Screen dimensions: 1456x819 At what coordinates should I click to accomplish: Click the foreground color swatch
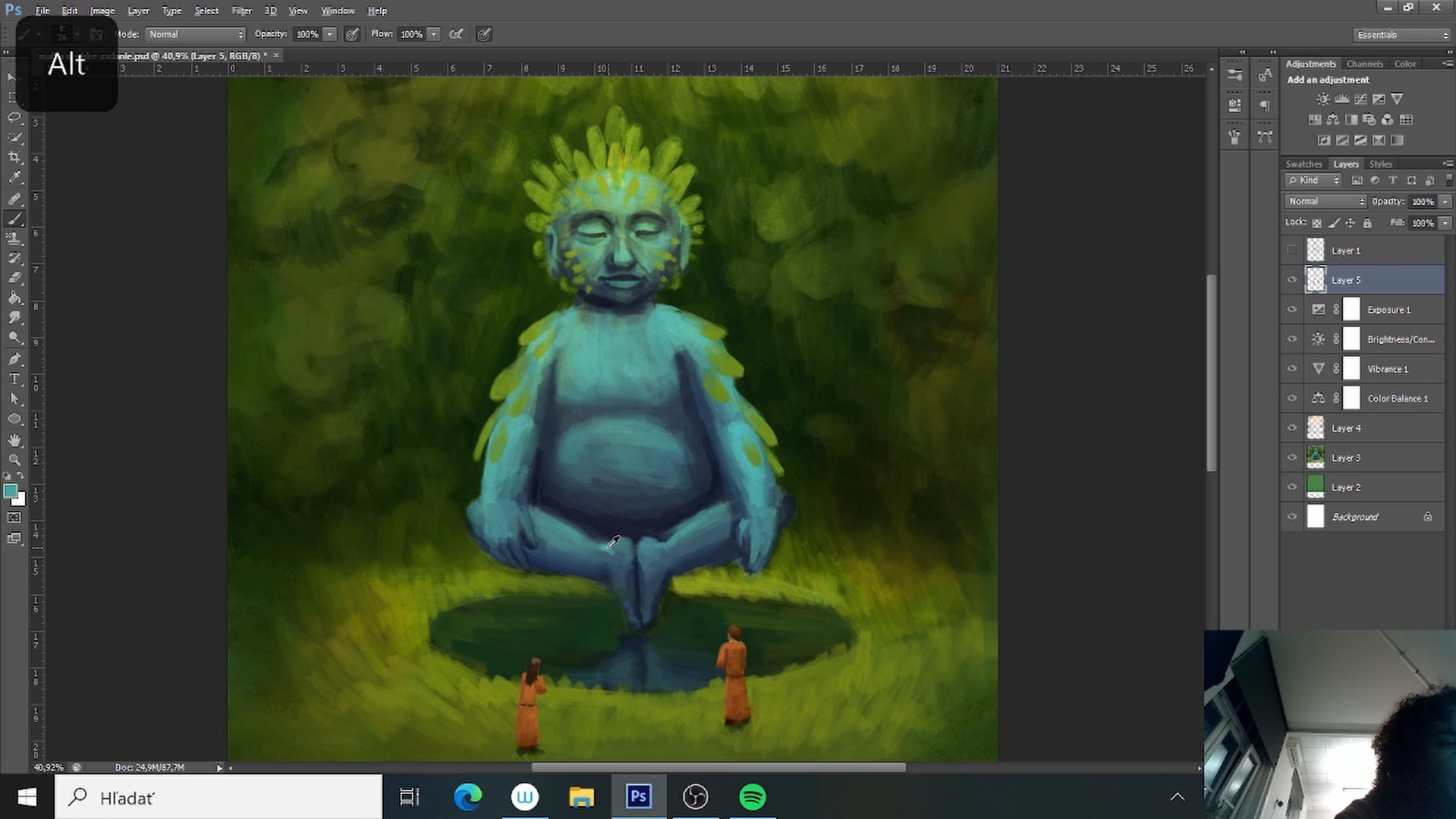coord(10,492)
